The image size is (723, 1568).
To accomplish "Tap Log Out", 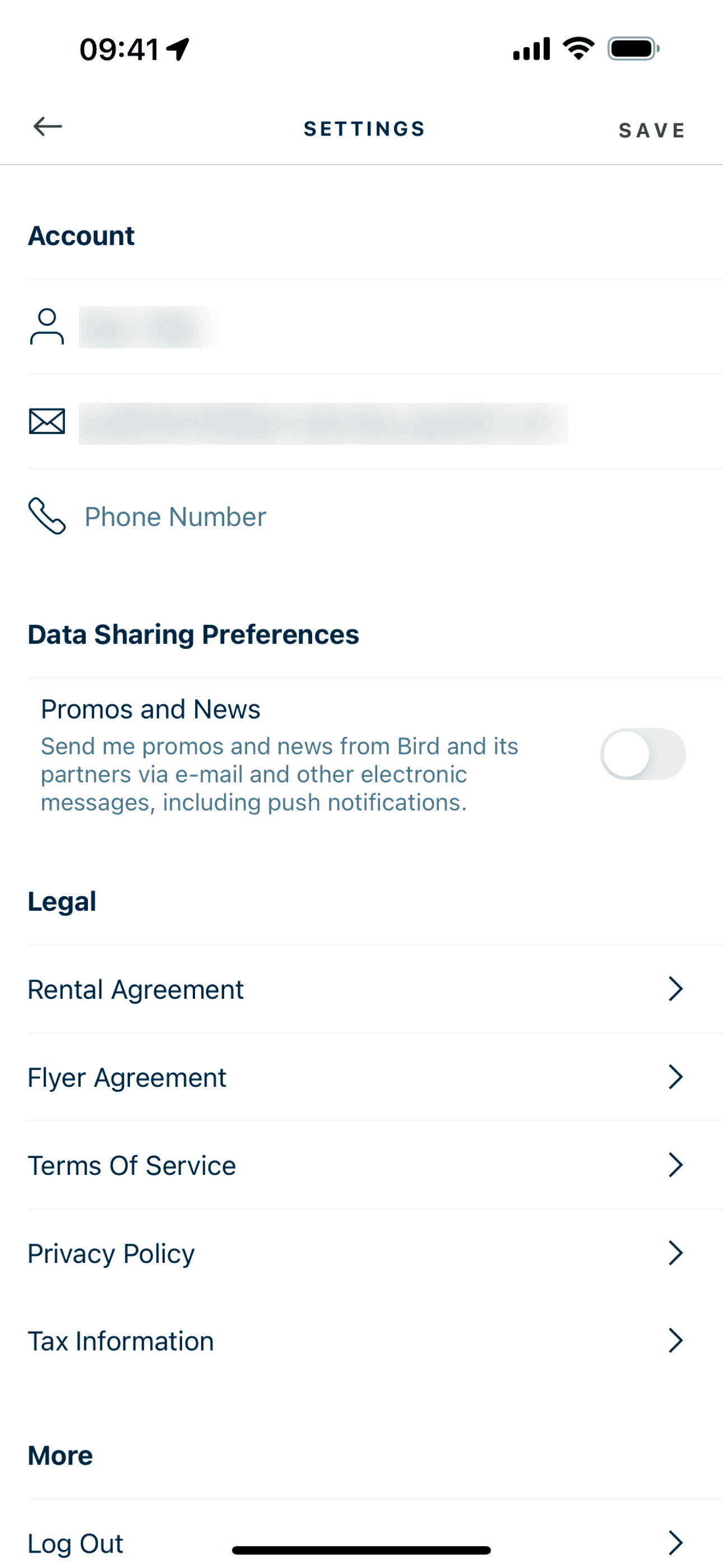I will point(76,1543).
